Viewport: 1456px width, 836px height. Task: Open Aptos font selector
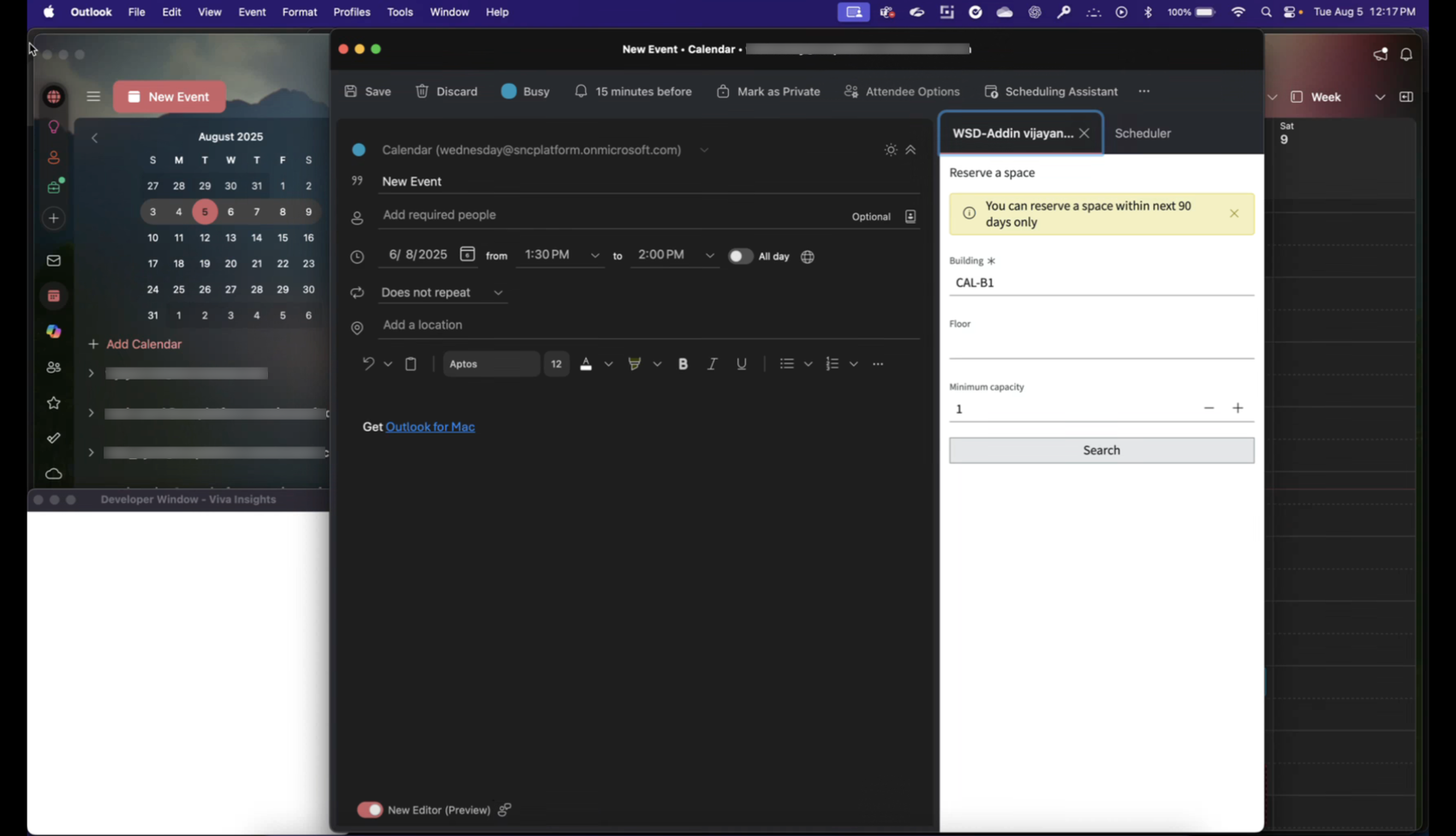pyautogui.click(x=491, y=364)
